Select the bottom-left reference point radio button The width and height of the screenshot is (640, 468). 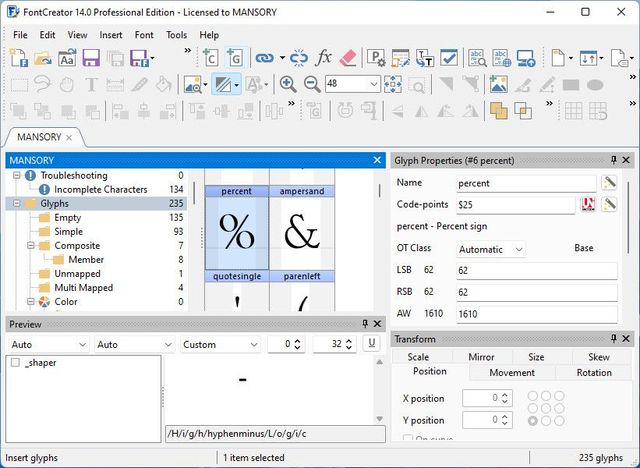pos(531,421)
